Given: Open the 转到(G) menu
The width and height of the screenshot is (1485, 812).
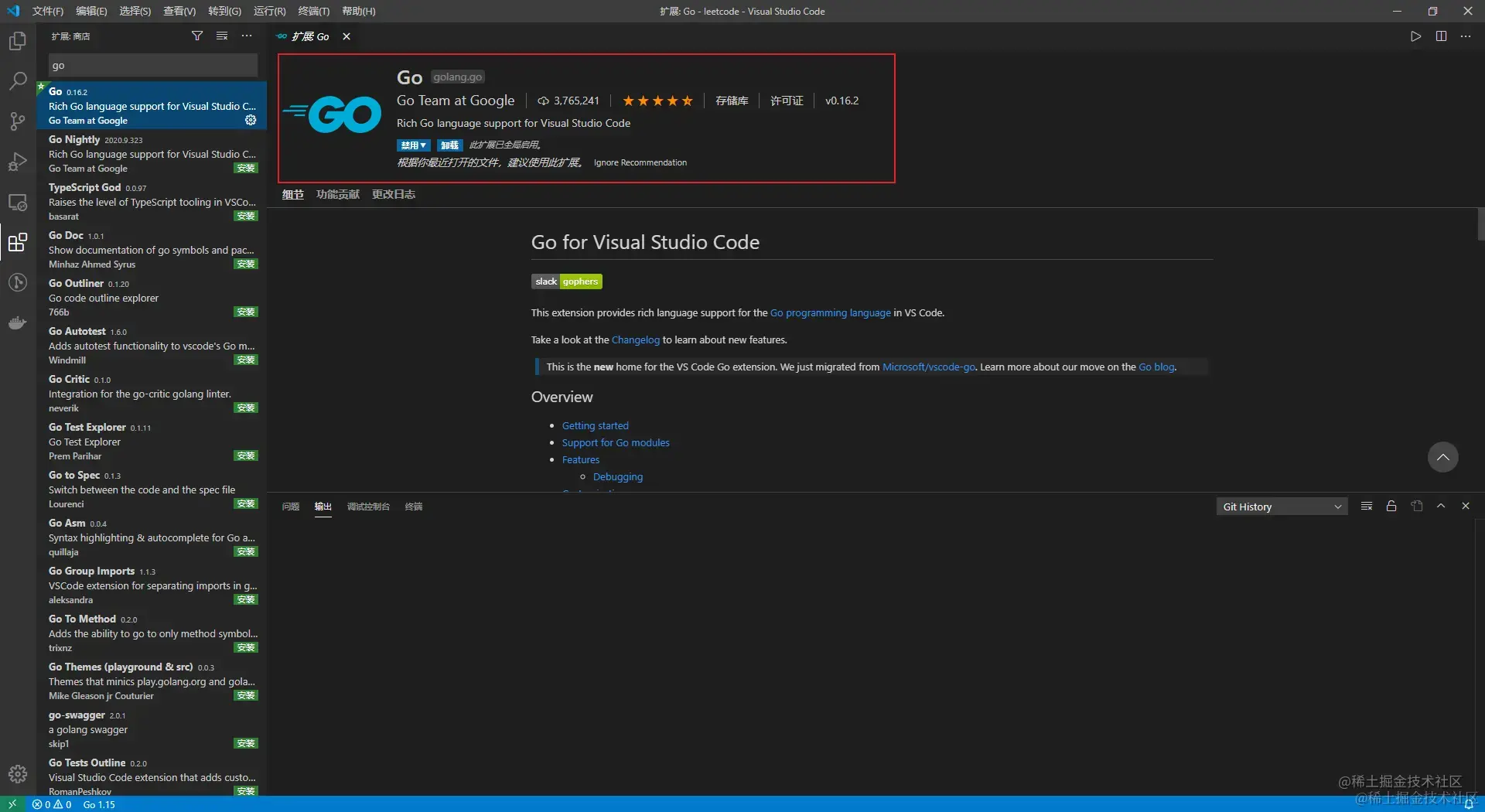Looking at the screenshot, I should pyautogui.click(x=224, y=11).
